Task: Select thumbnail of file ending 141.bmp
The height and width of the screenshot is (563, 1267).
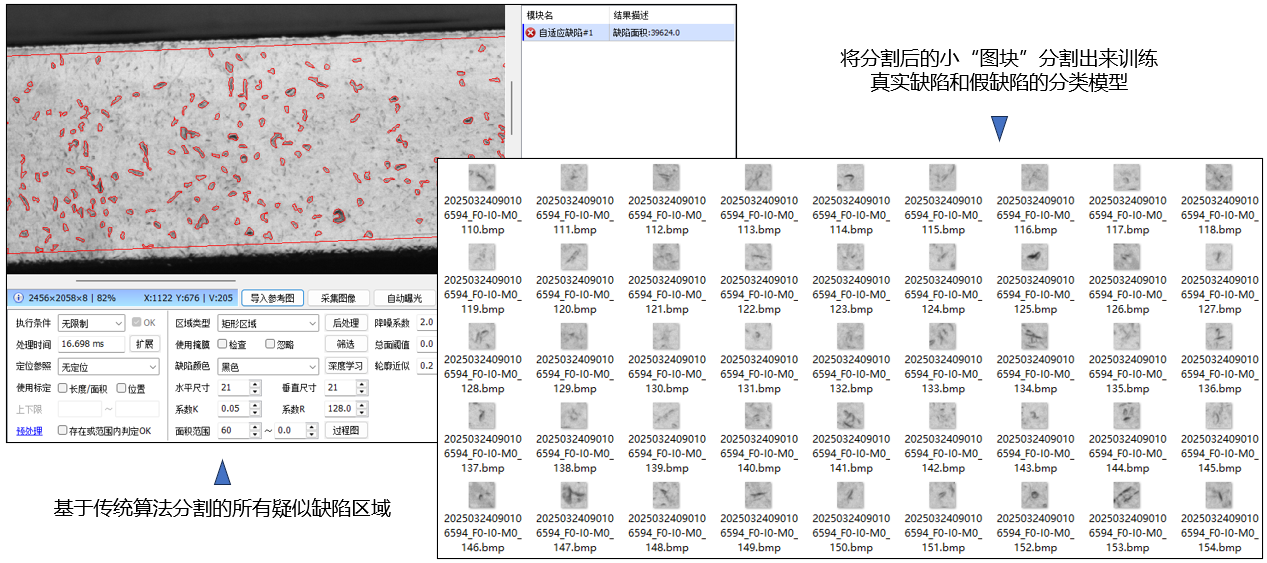Action: tap(850, 416)
